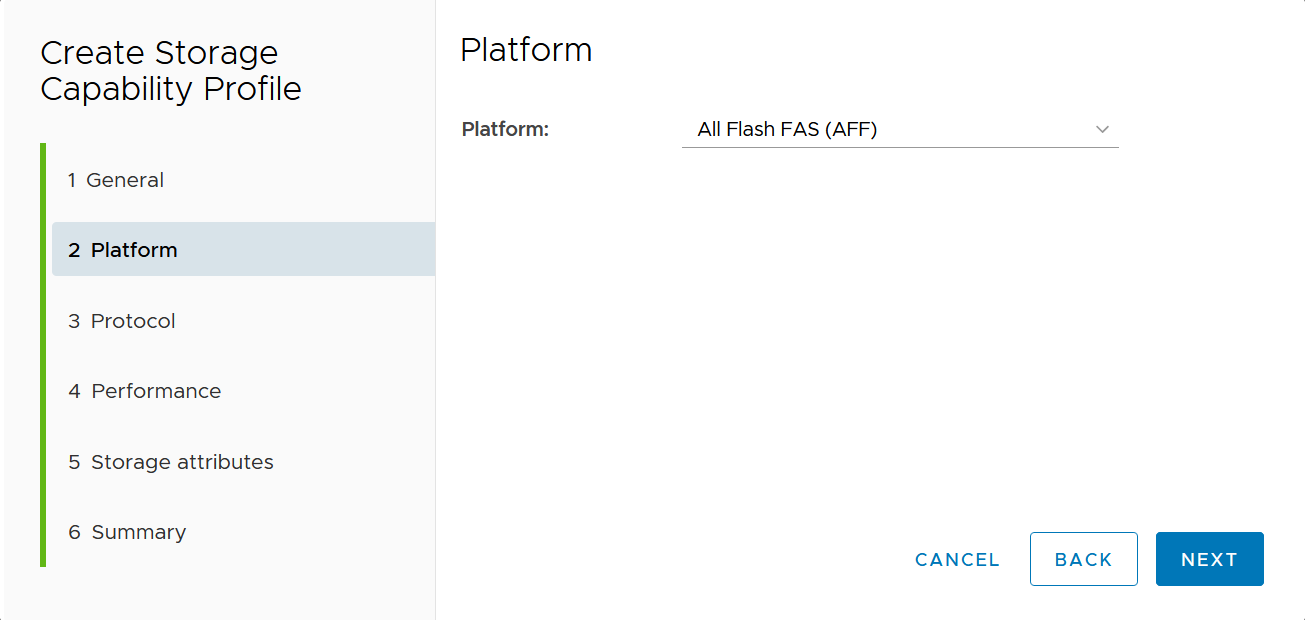Screen dimensions: 1305x620
Task: Click the Create Storage Capability Profile title
Action: click(x=170, y=70)
